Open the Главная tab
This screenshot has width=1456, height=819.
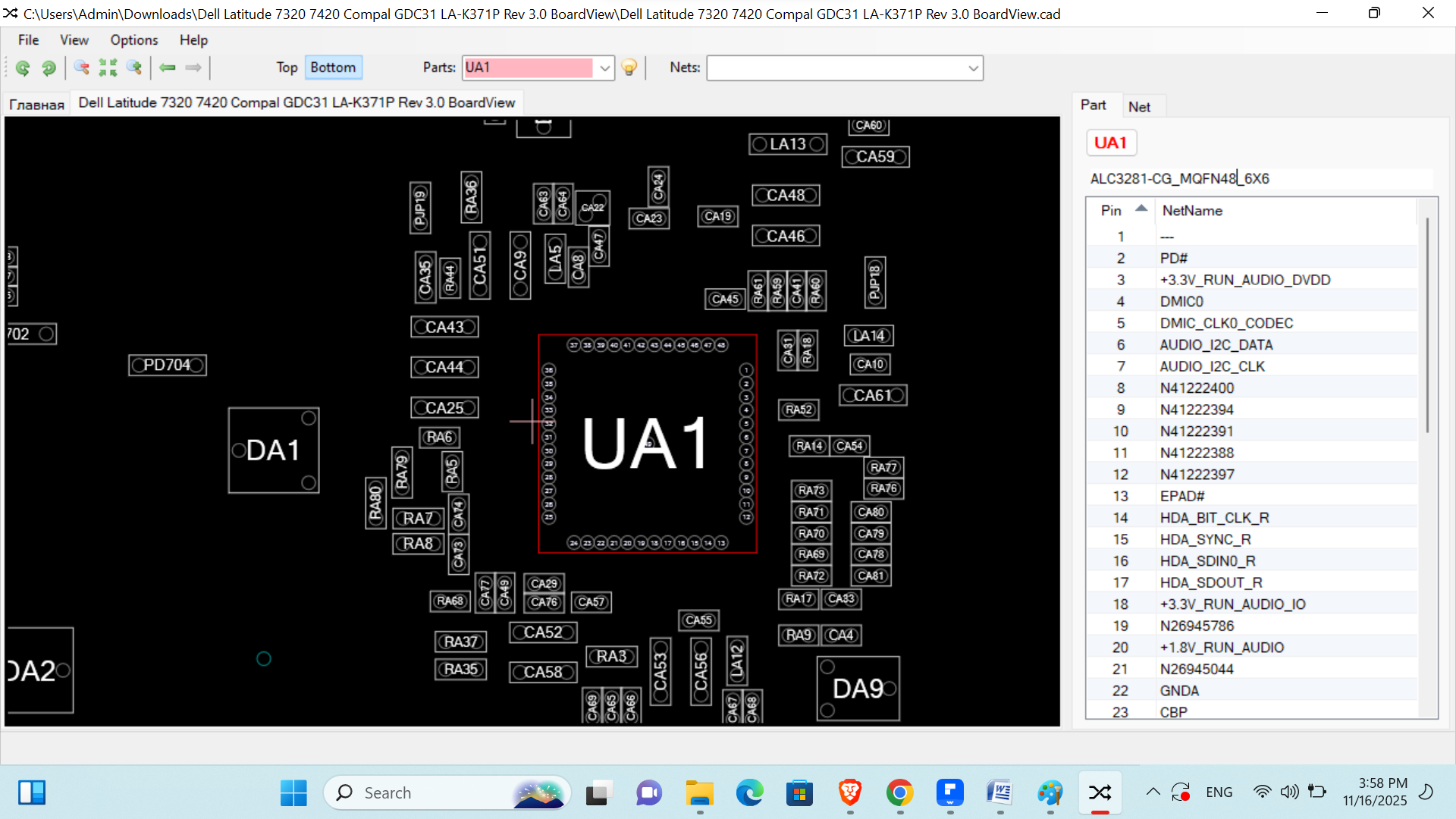[x=36, y=105]
